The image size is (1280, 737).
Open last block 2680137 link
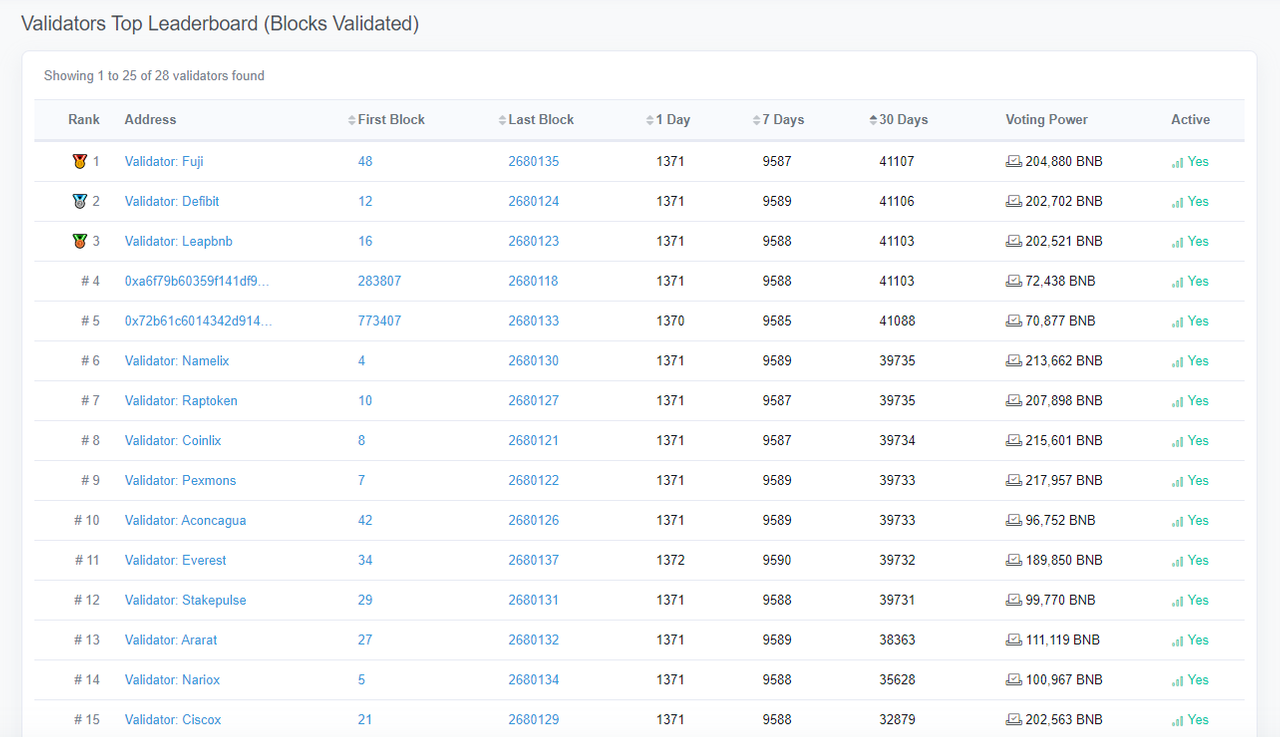click(x=534, y=560)
